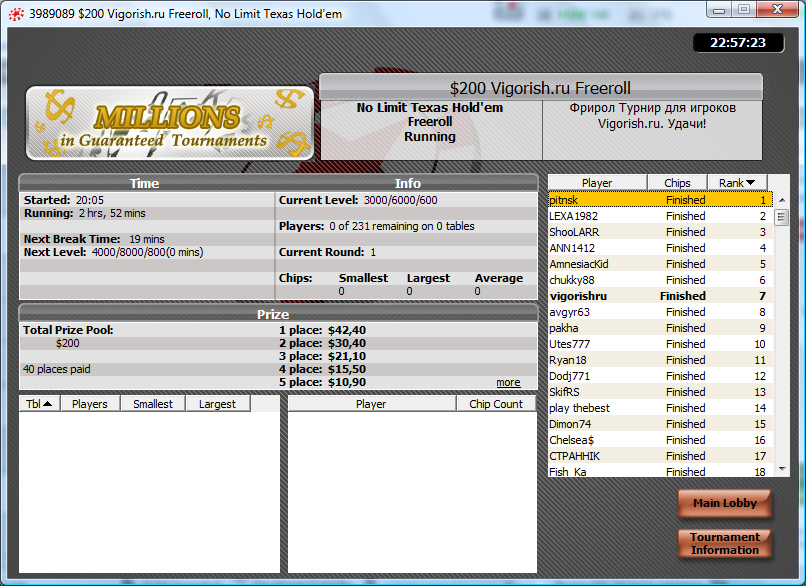The width and height of the screenshot is (806, 586).
Task: Select player LEXA1982 row
Action: [x=660, y=216]
